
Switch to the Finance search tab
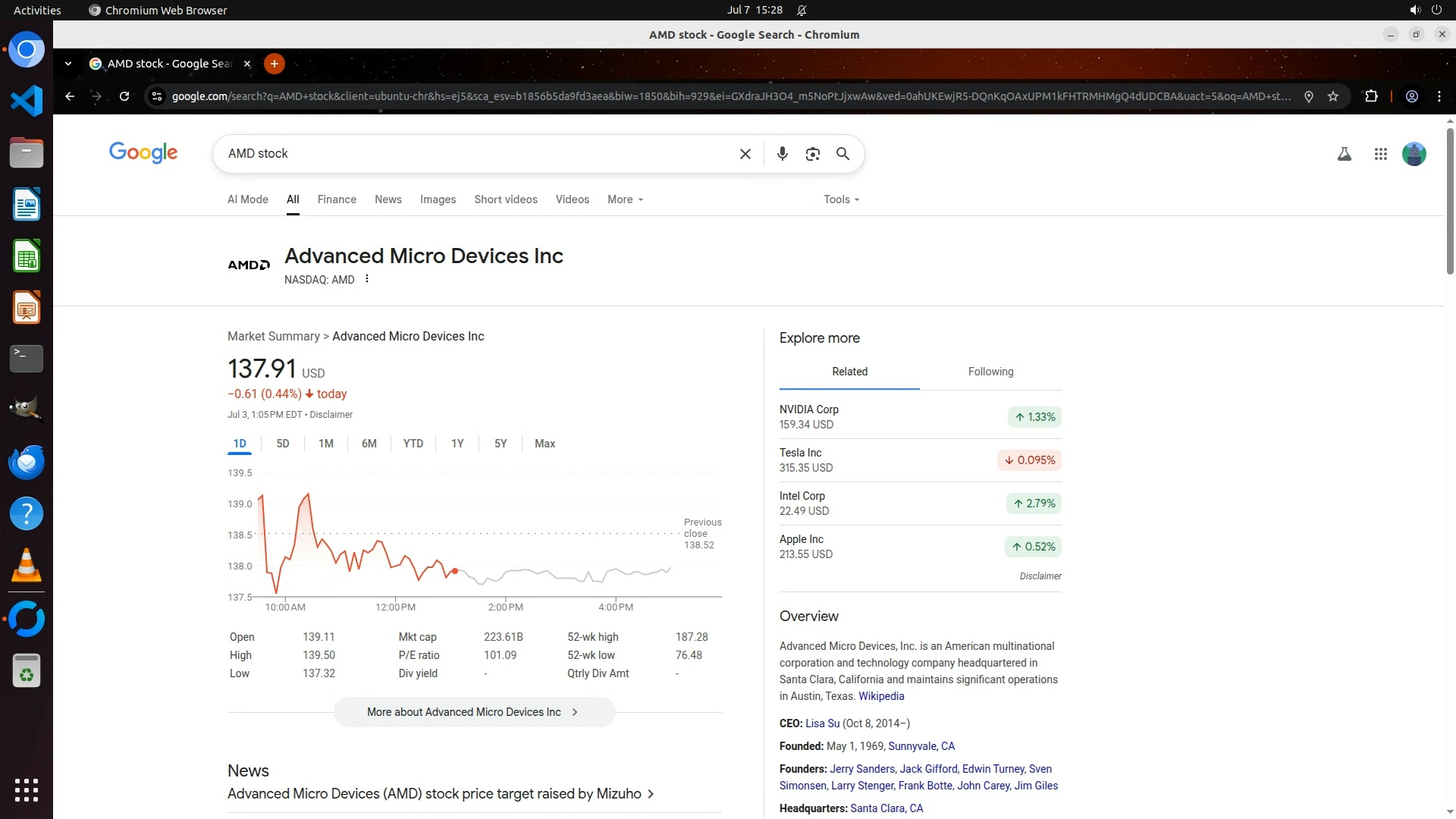(337, 199)
